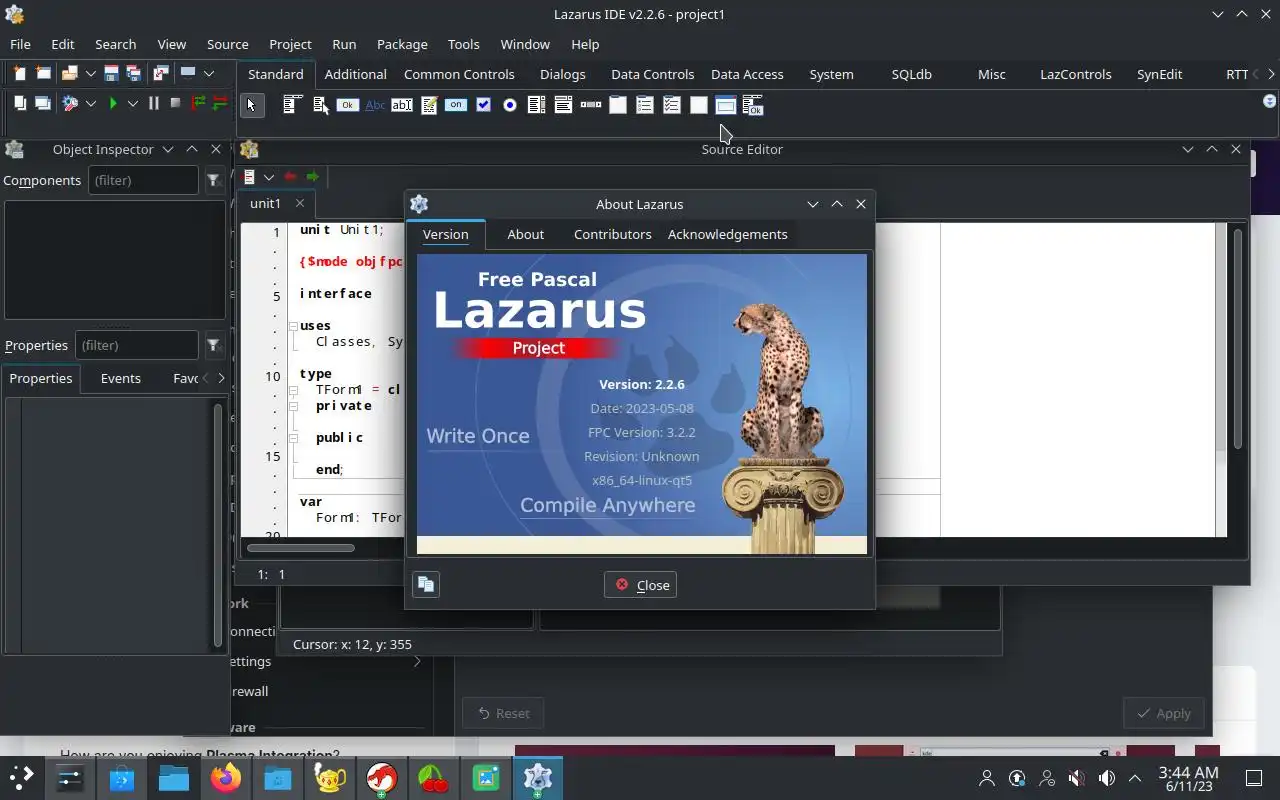1280x800 pixels.
Task: Open the dropdown arrow next to Open icon
Action: [90, 73]
